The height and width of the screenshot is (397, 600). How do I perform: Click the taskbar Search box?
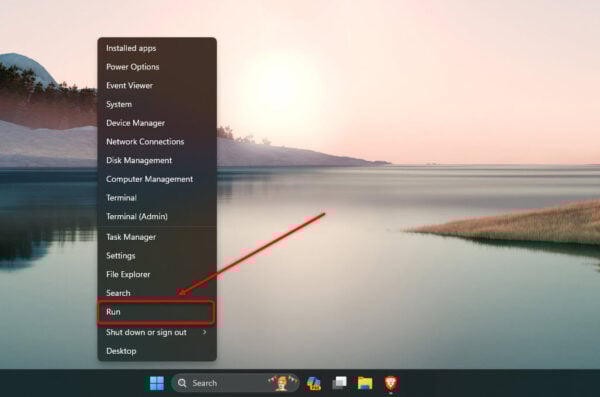235,383
